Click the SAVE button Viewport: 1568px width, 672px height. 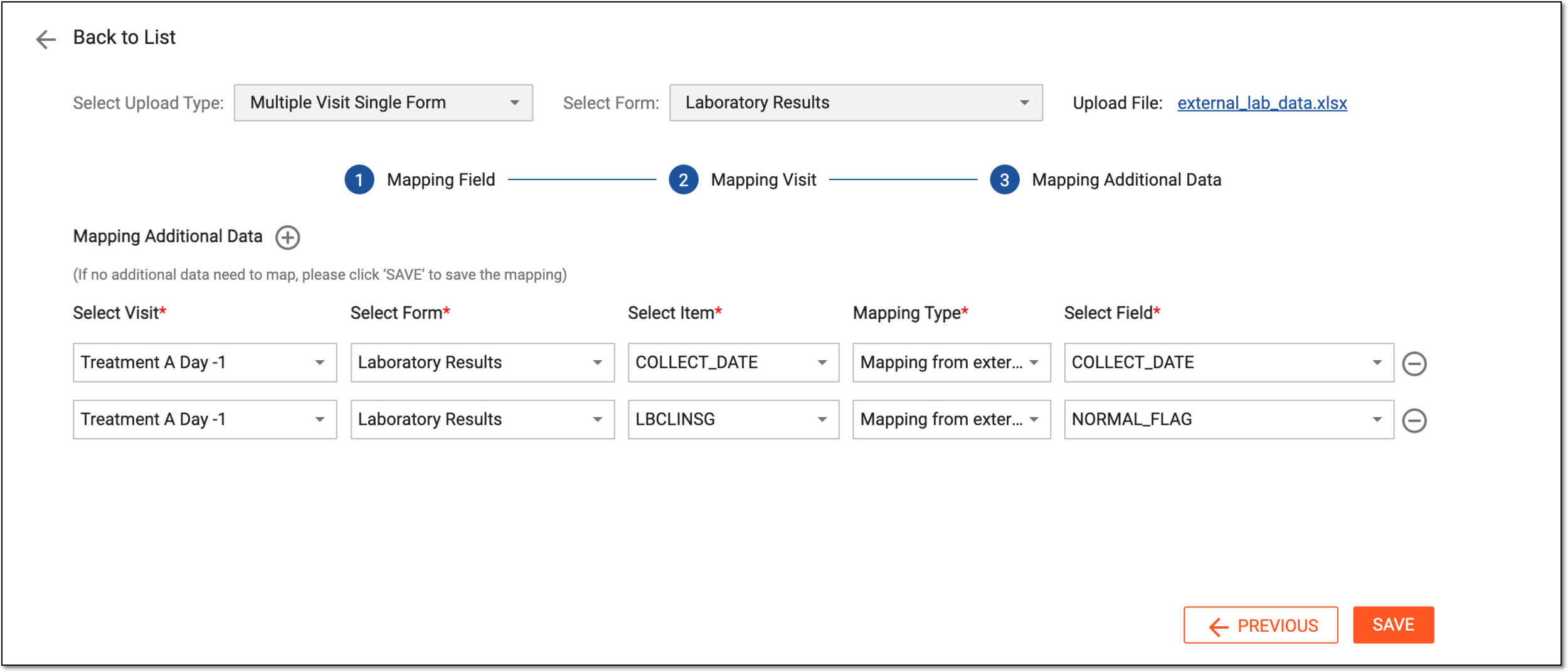click(1394, 625)
